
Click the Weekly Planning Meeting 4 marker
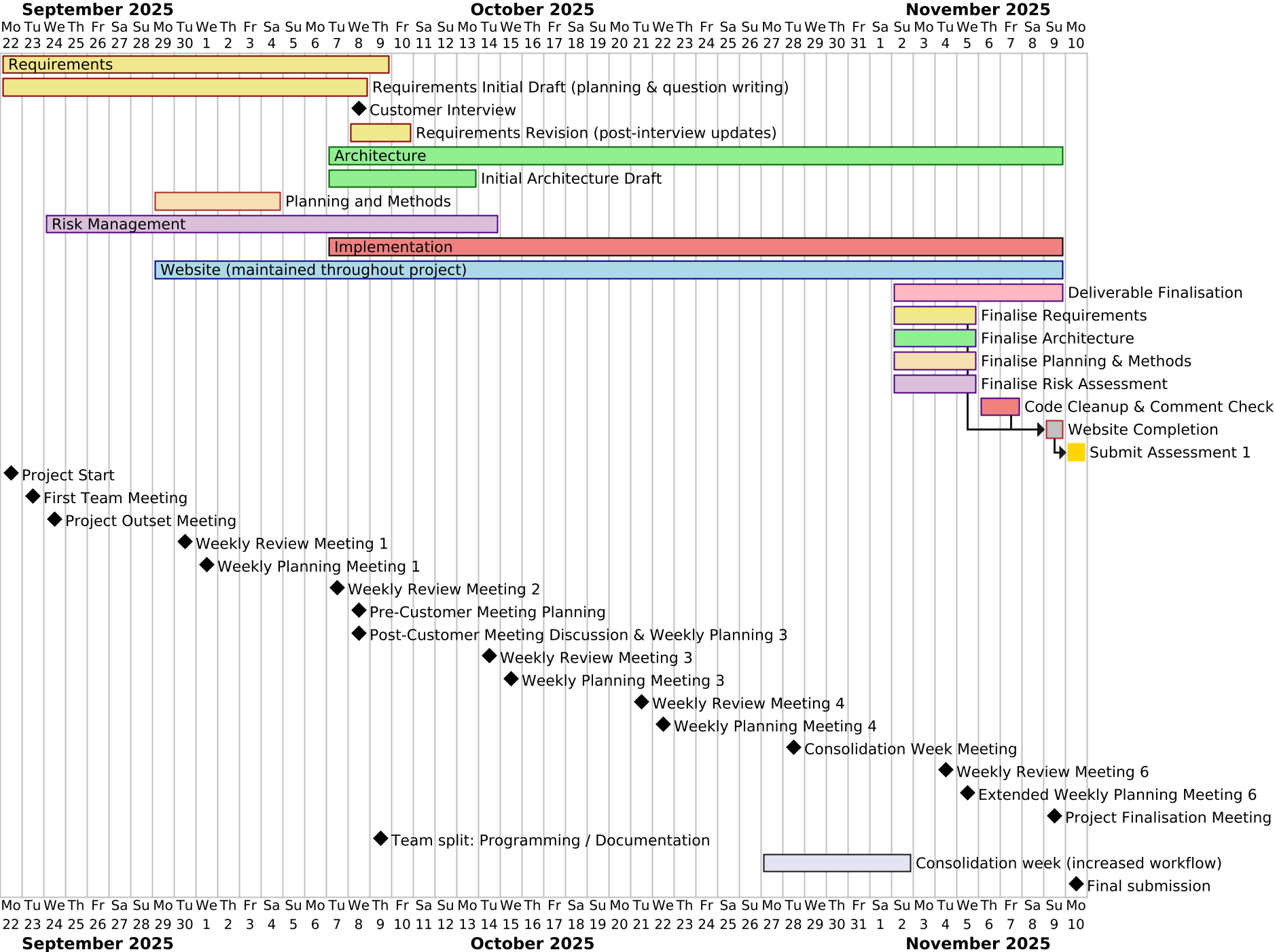663,724
